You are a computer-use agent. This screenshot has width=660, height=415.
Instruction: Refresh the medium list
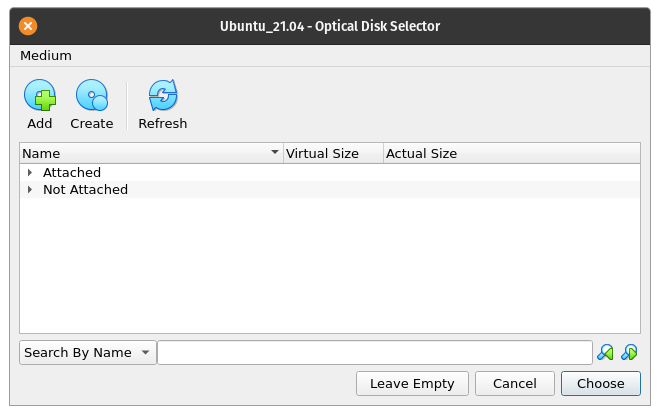coord(162,97)
